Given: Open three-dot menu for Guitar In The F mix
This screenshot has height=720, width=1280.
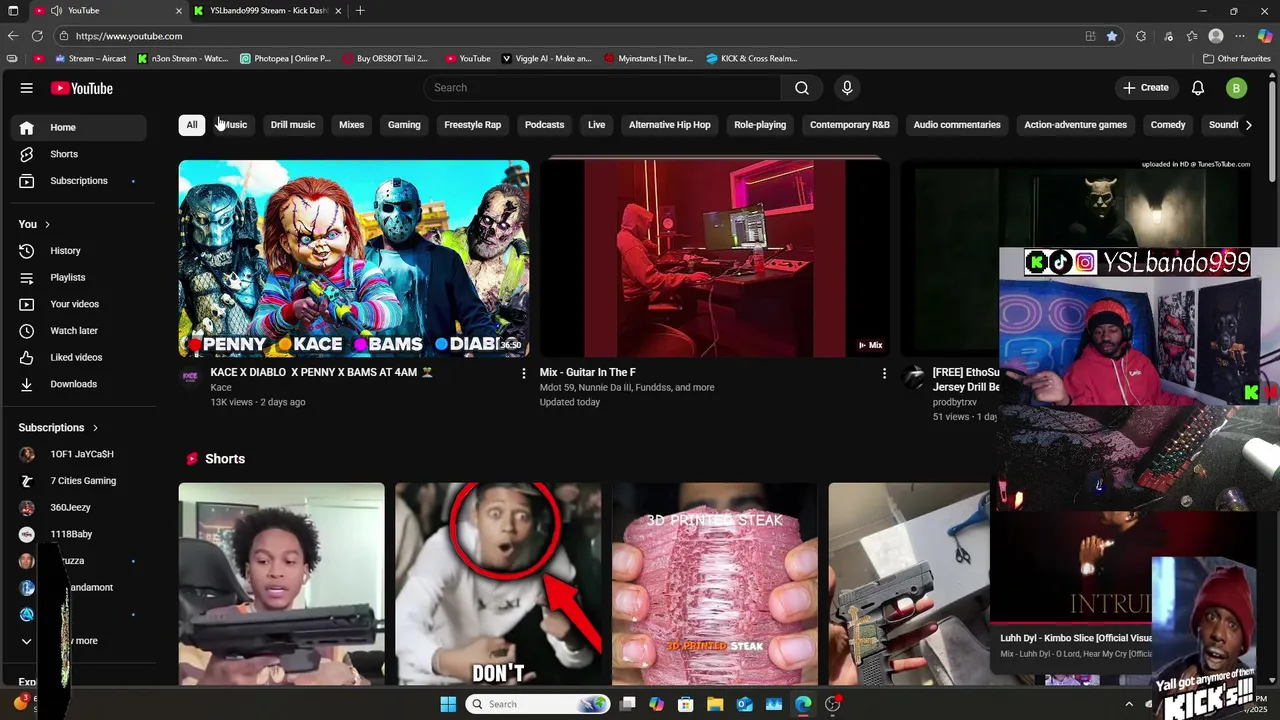Looking at the screenshot, I should tap(884, 373).
